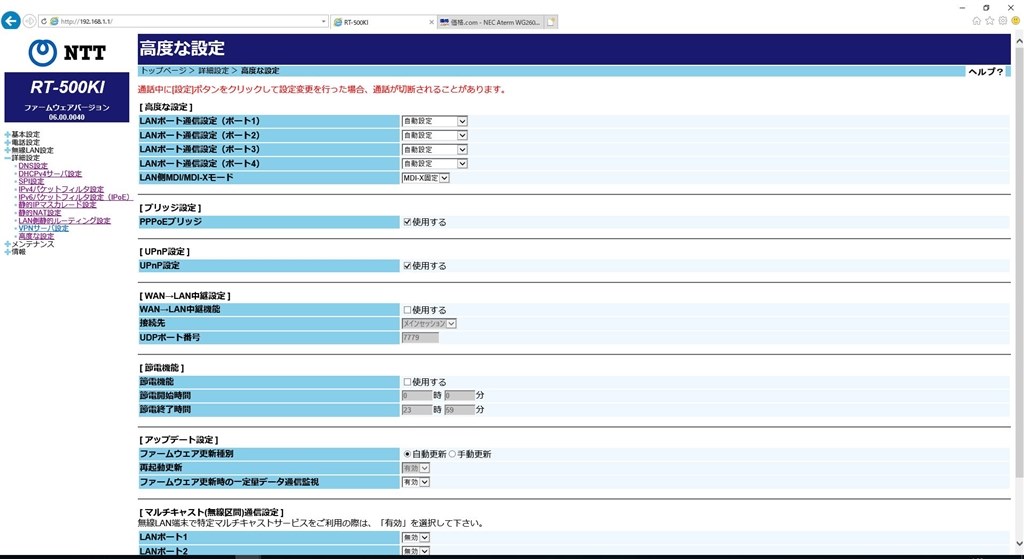Viewport: 1024px width, 559px height.
Task: Click トップページ in the breadcrumb
Action: [x=163, y=71]
